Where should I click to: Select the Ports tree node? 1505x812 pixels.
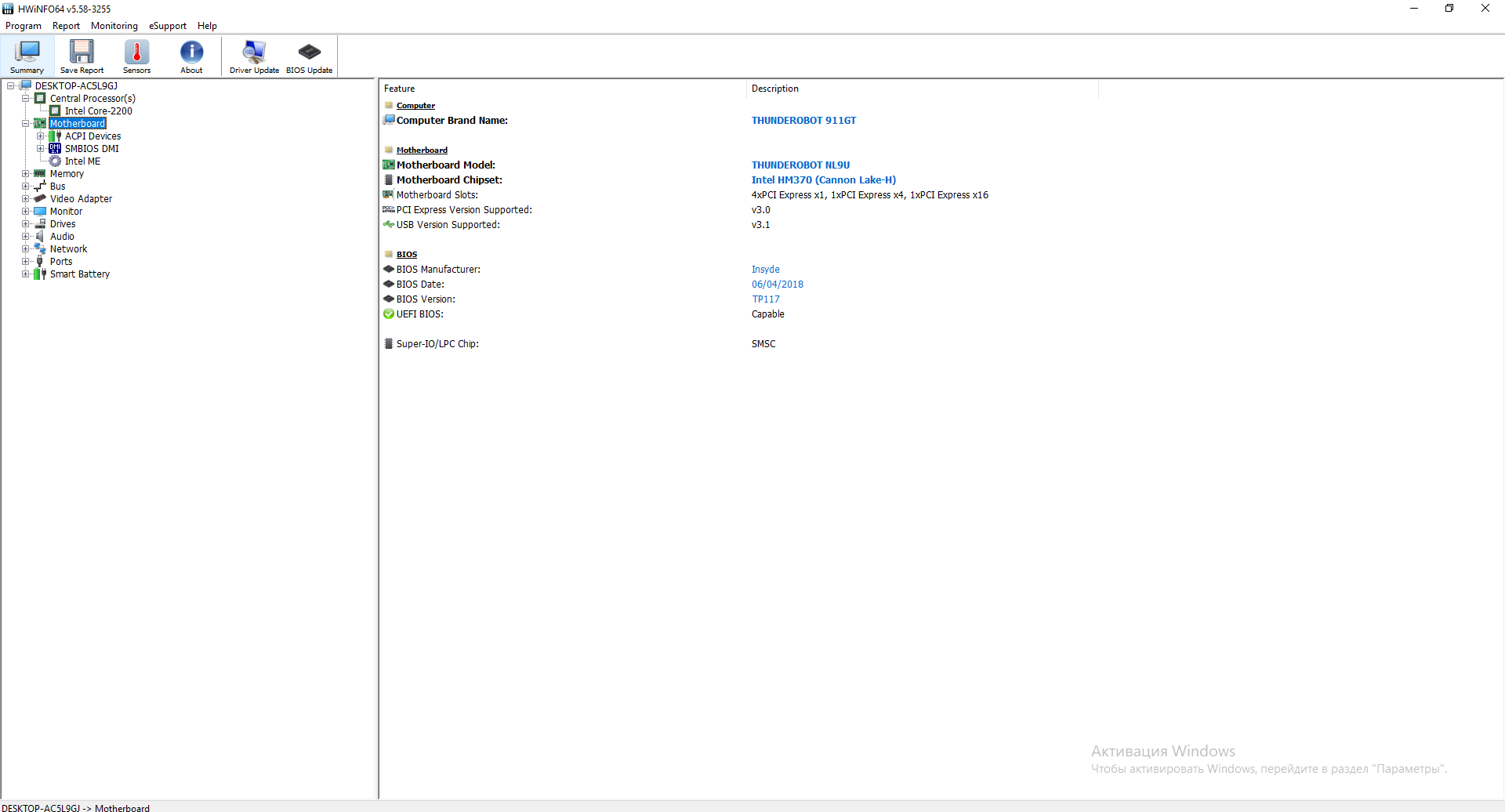click(61, 262)
